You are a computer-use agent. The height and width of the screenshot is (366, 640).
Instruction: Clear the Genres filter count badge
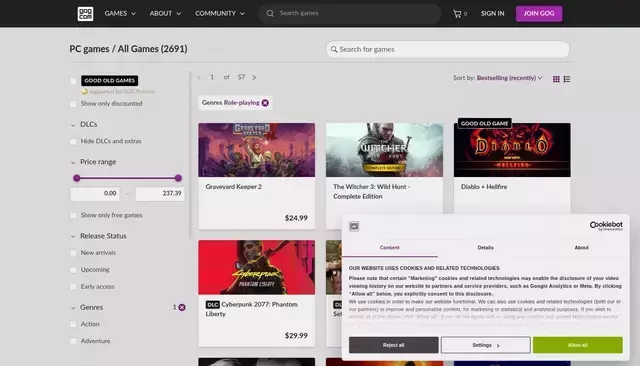coord(182,307)
